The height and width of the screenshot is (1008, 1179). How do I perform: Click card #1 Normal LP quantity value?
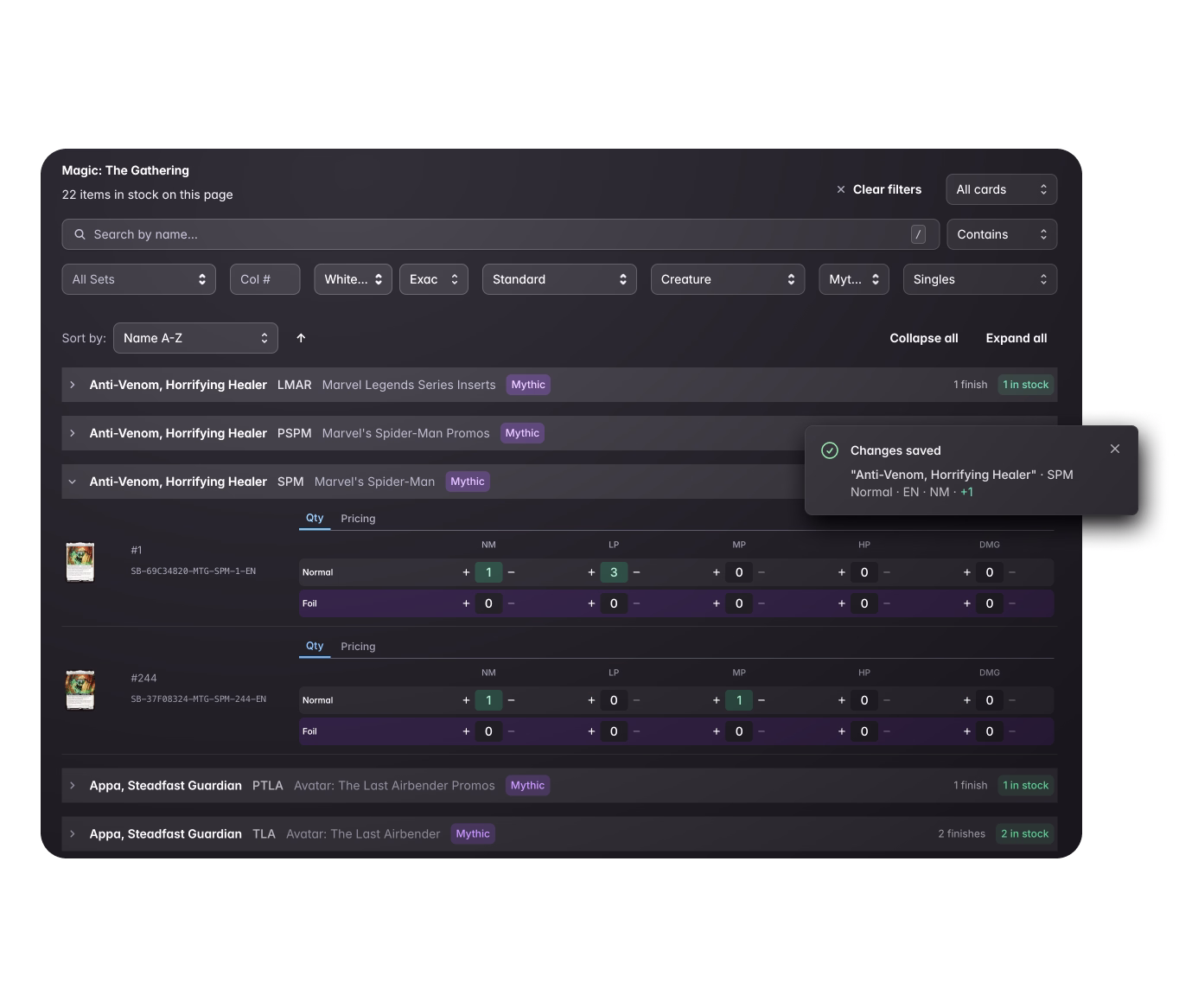614,572
